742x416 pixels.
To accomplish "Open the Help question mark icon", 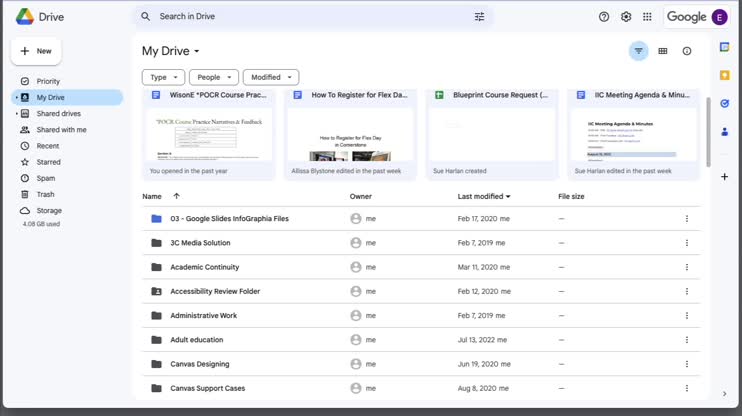I will click(604, 17).
